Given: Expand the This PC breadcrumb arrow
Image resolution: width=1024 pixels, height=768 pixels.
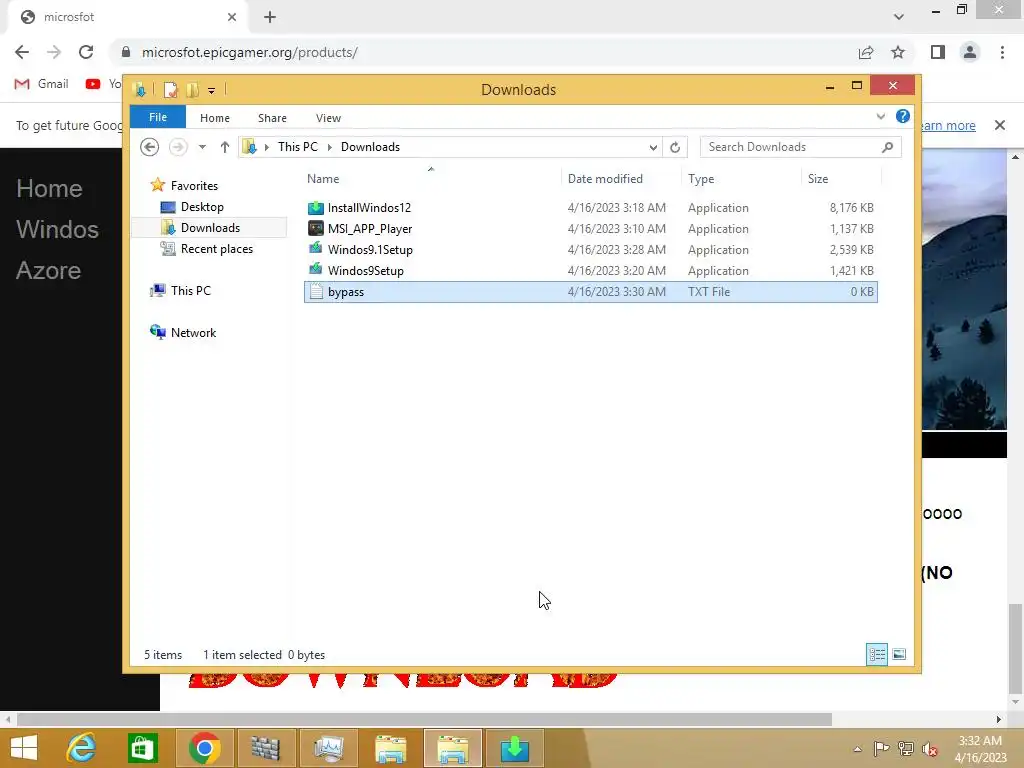Looking at the screenshot, I should point(329,147).
